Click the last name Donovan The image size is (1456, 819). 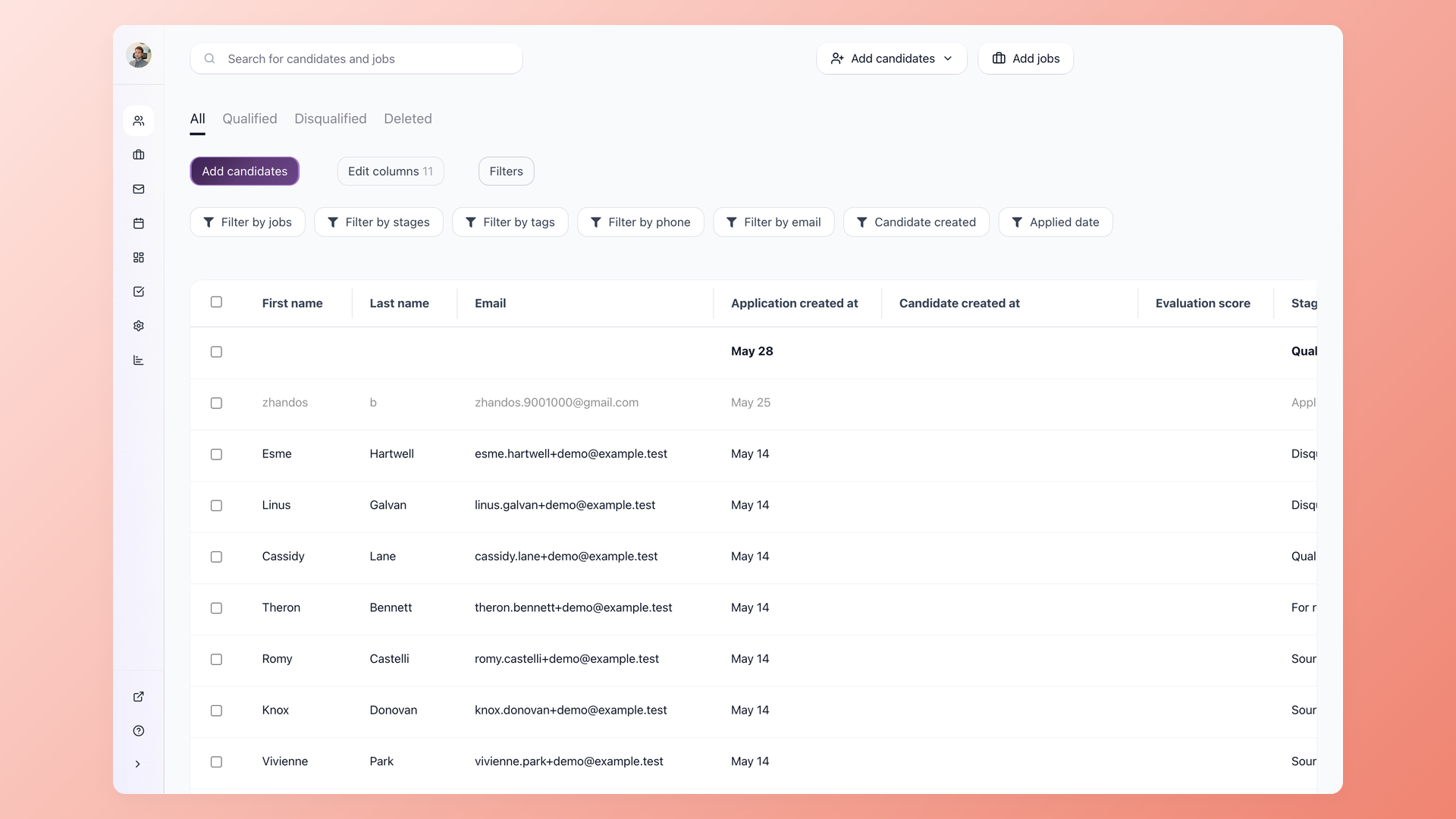pos(393,711)
